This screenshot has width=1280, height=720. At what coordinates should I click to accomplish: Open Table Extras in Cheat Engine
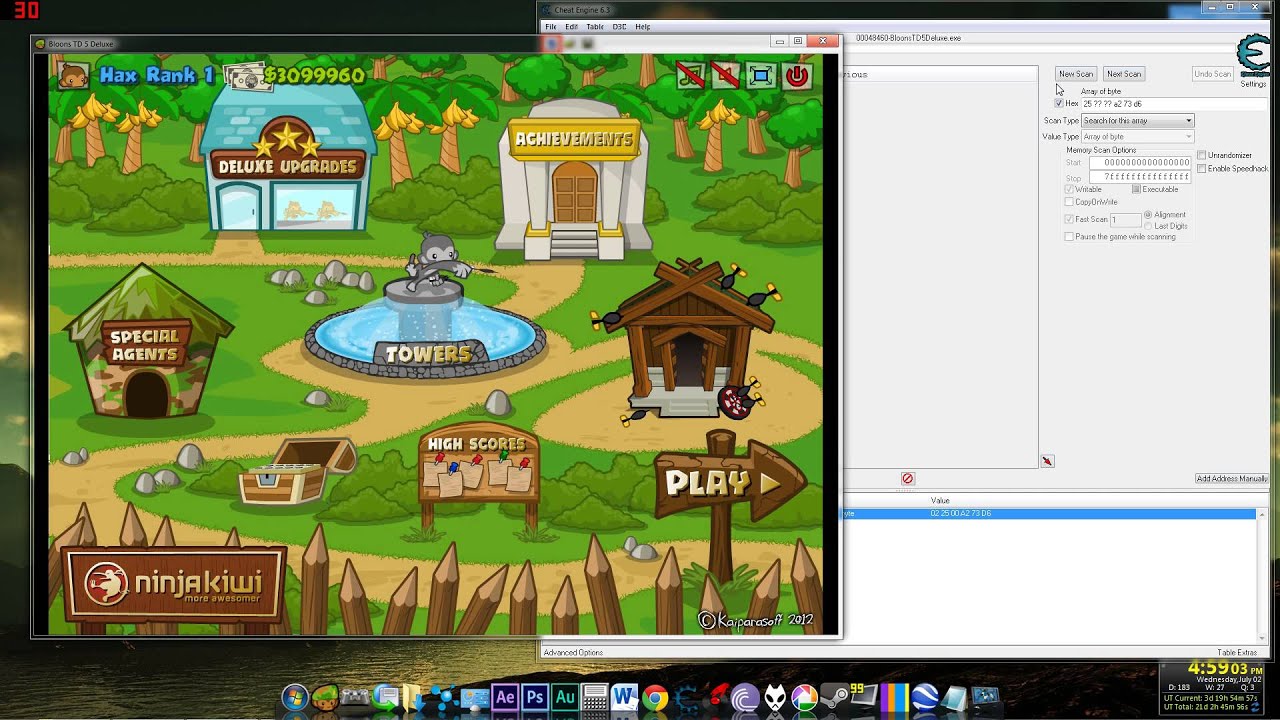tap(1237, 653)
